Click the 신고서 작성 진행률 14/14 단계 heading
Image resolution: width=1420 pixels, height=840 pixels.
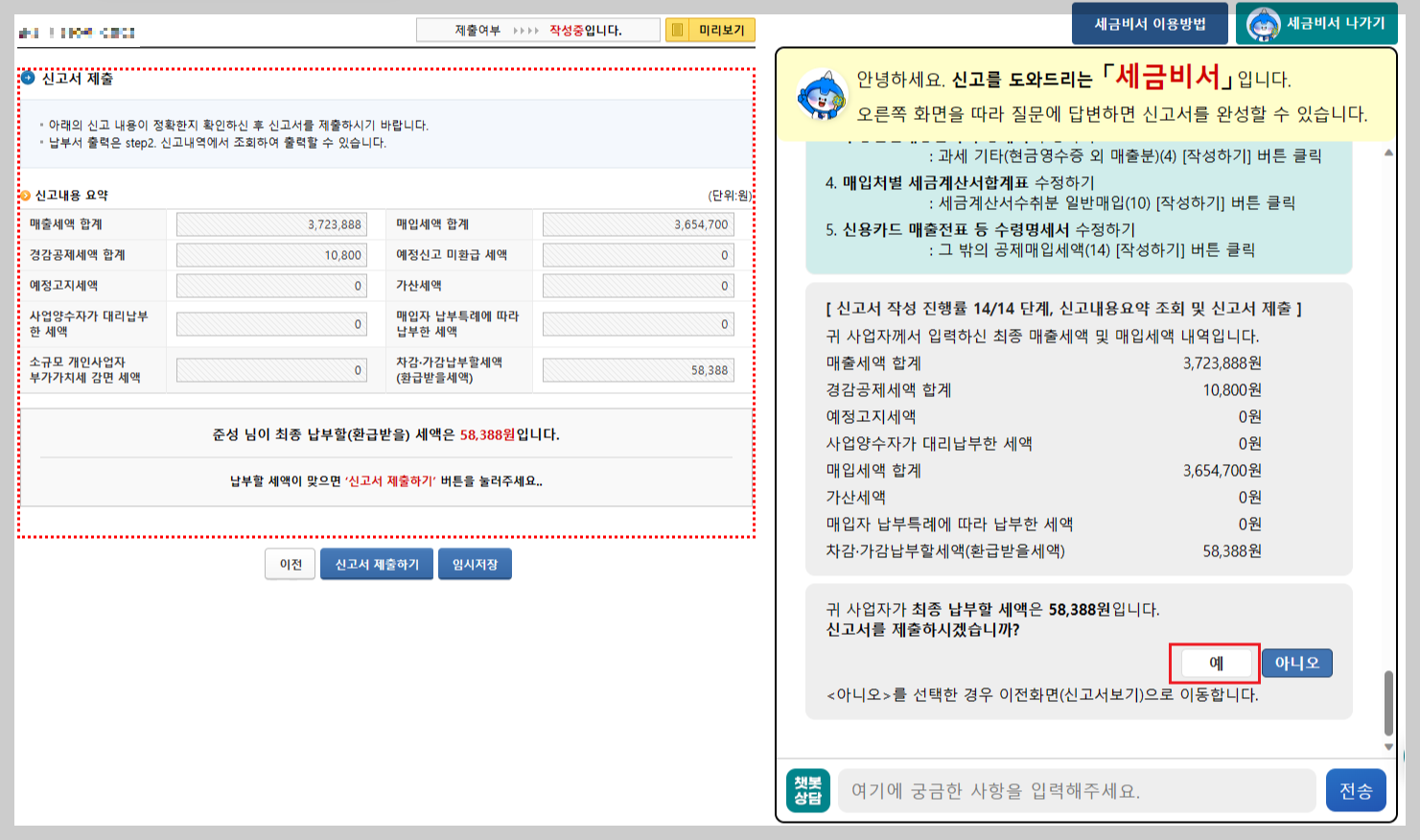[1063, 309]
